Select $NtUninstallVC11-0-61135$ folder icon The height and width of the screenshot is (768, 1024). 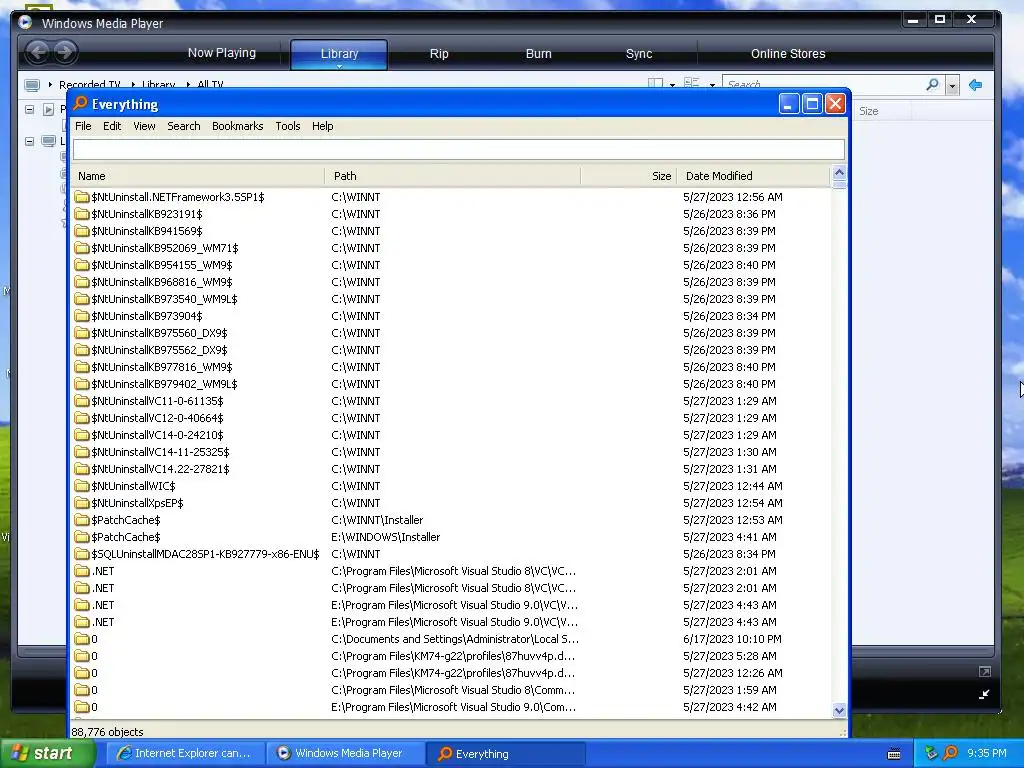tap(82, 400)
